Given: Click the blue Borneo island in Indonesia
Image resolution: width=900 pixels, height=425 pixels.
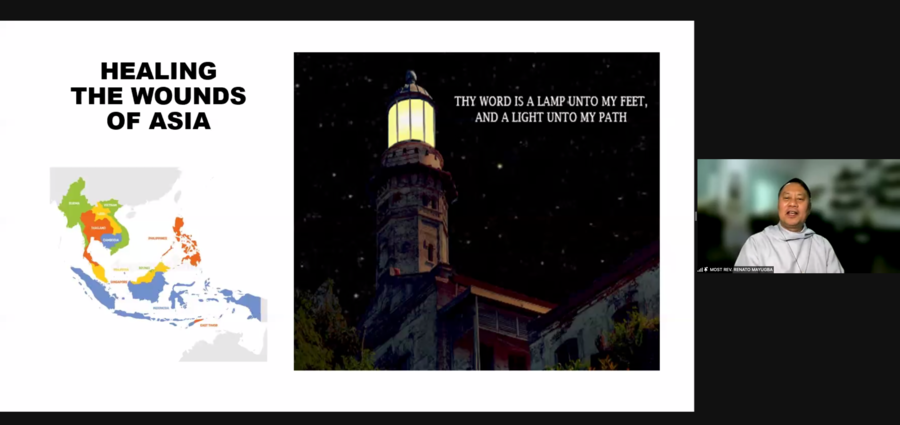Looking at the screenshot, I should 148,286.
